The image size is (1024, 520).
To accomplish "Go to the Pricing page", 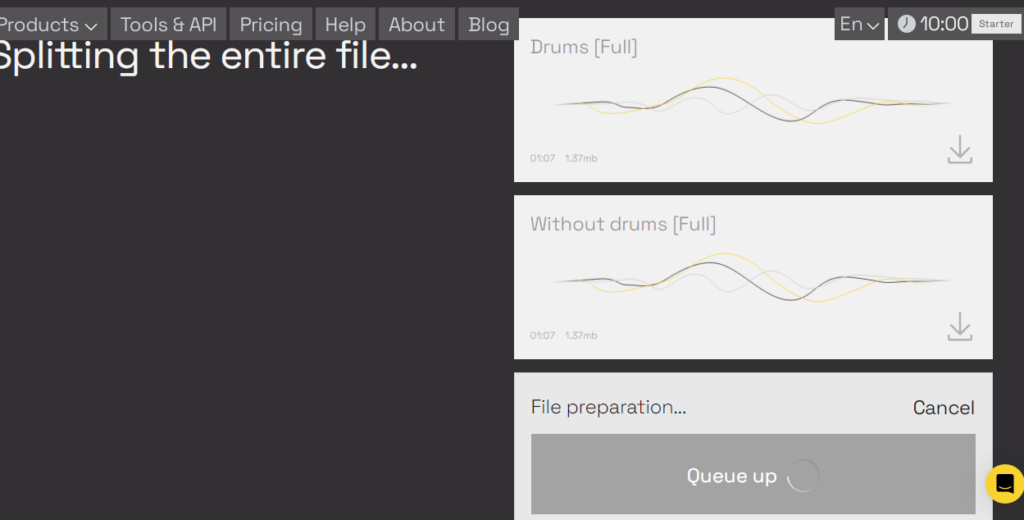I will pos(271,24).
